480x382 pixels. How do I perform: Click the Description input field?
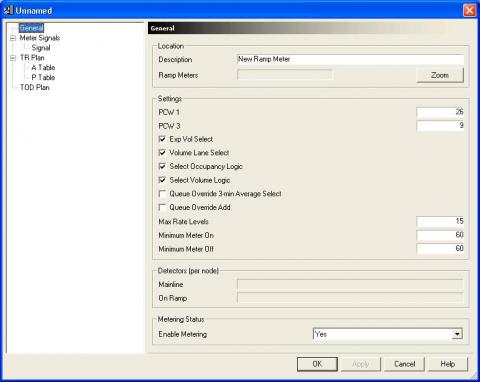(x=350, y=59)
